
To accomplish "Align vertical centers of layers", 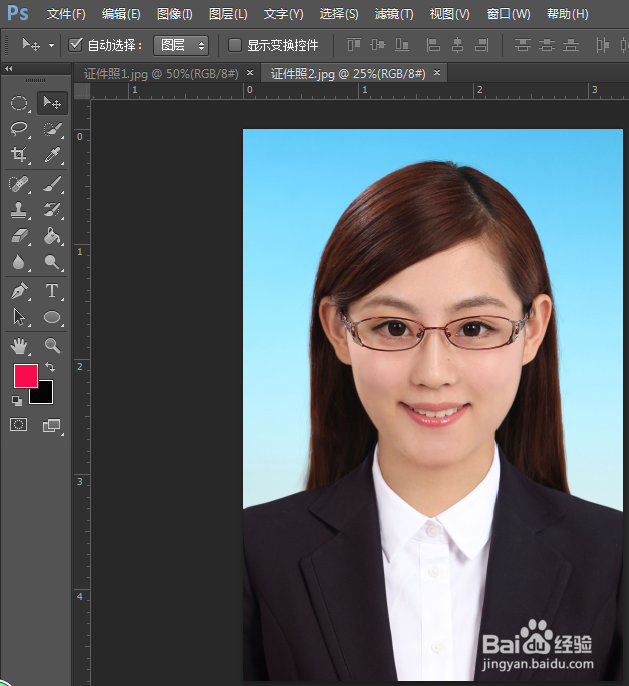I will (378, 45).
